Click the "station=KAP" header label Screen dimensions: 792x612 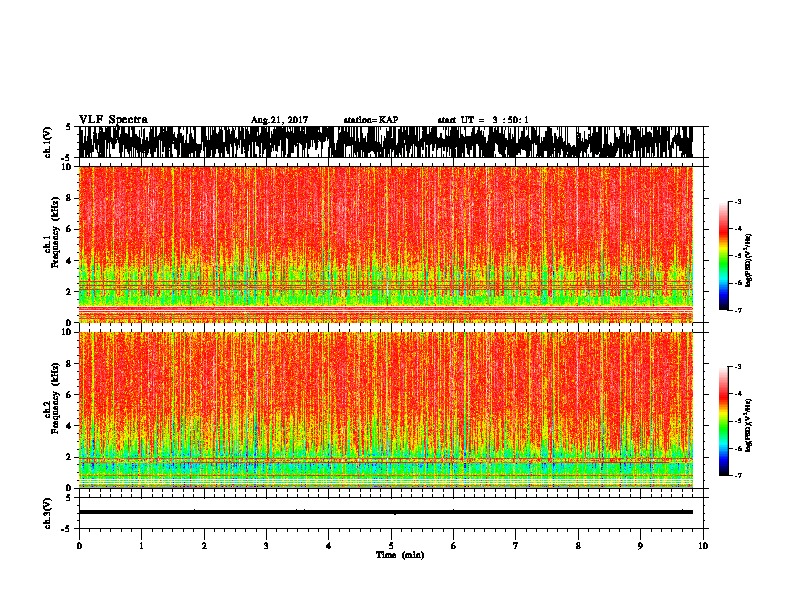[x=371, y=120]
